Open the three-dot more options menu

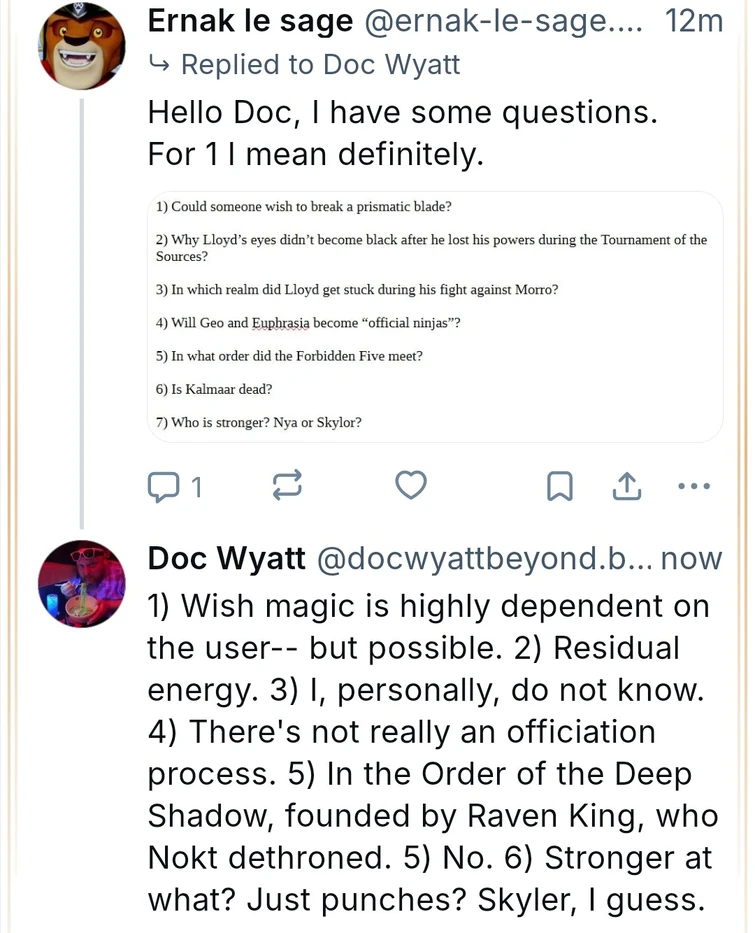pyautogui.click(x=693, y=486)
